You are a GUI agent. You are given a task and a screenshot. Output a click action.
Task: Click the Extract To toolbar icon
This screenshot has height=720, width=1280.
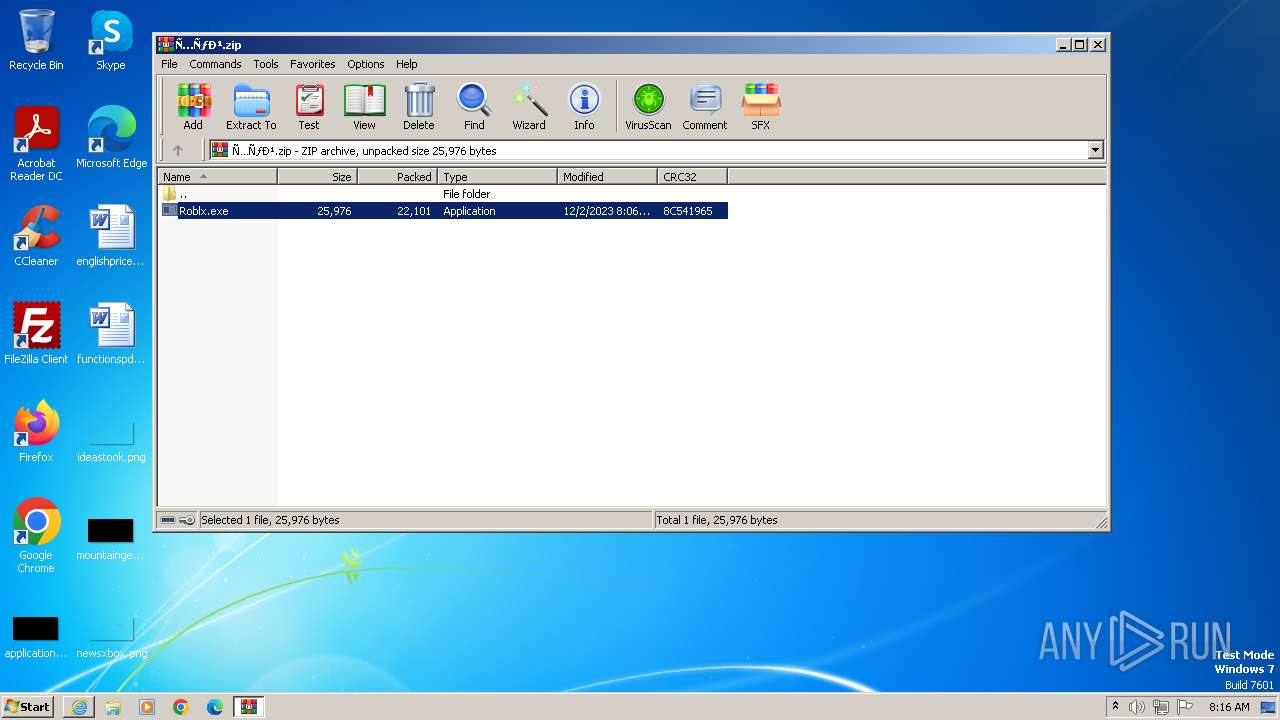point(251,107)
